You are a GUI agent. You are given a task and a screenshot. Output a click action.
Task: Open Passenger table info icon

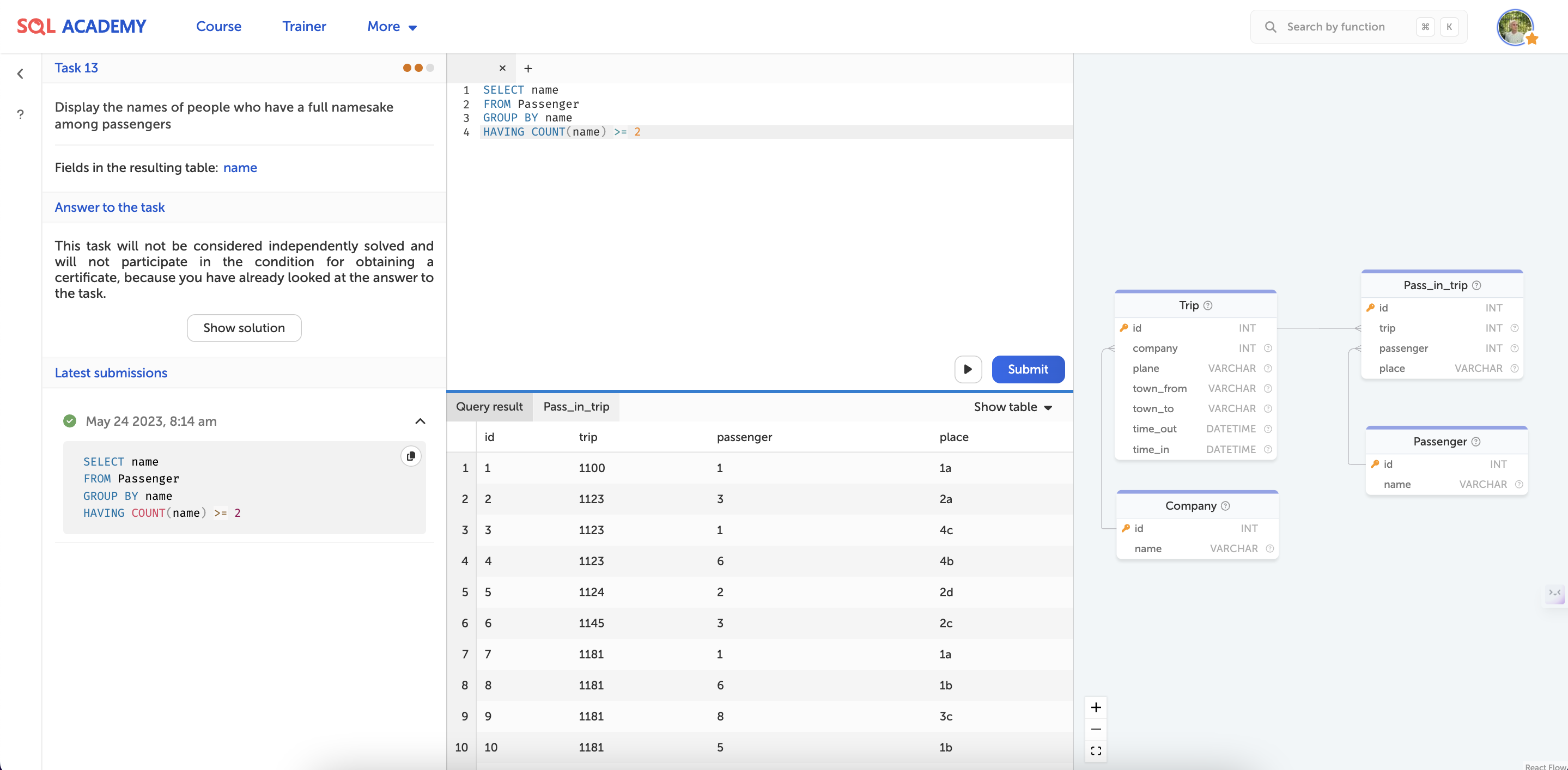click(1475, 442)
